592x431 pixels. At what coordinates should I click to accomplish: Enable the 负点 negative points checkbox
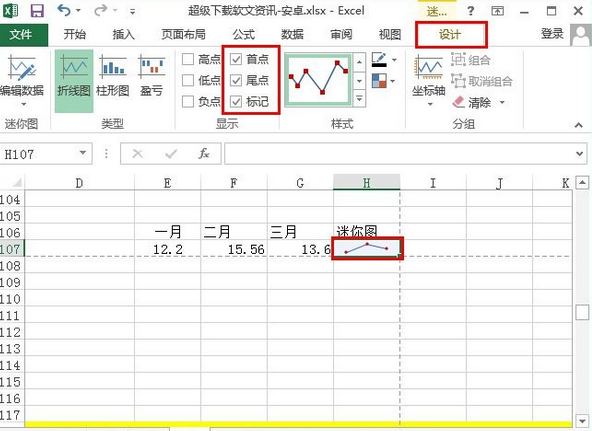point(188,102)
